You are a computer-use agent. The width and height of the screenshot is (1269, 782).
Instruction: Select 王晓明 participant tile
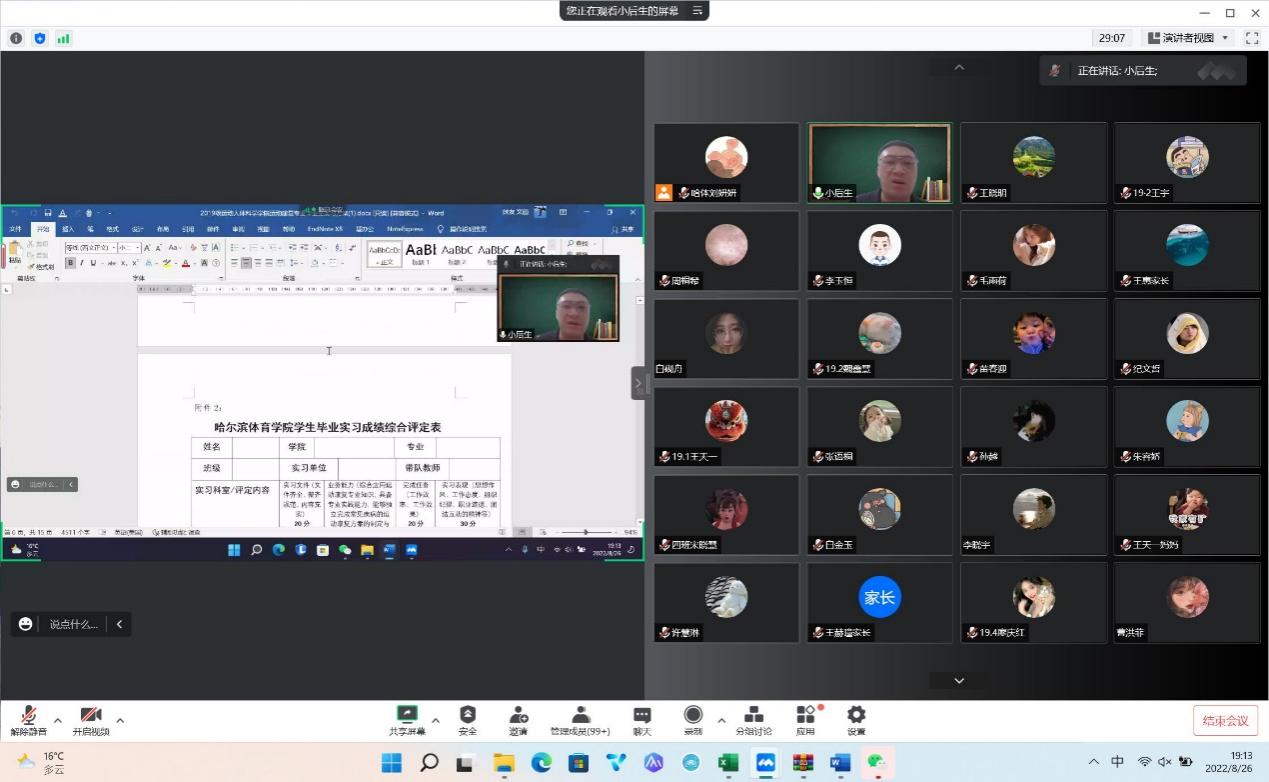tap(1033, 162)
